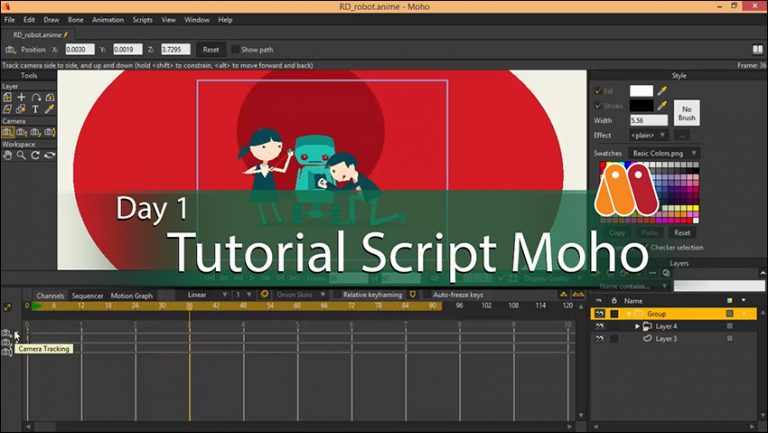Select the layer tool left of the Text tool
The height and width of the screenshot is (433, 768).
21,109
